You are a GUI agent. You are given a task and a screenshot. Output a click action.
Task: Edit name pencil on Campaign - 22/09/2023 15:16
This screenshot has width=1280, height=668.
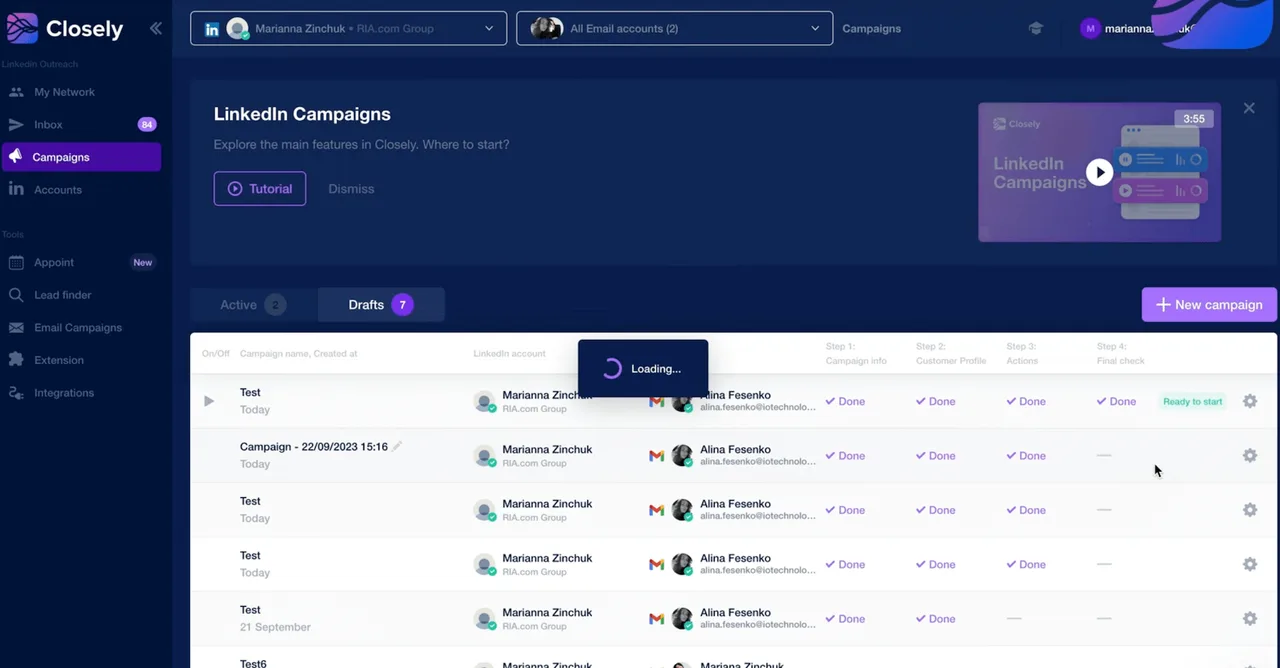coord(397,446)
